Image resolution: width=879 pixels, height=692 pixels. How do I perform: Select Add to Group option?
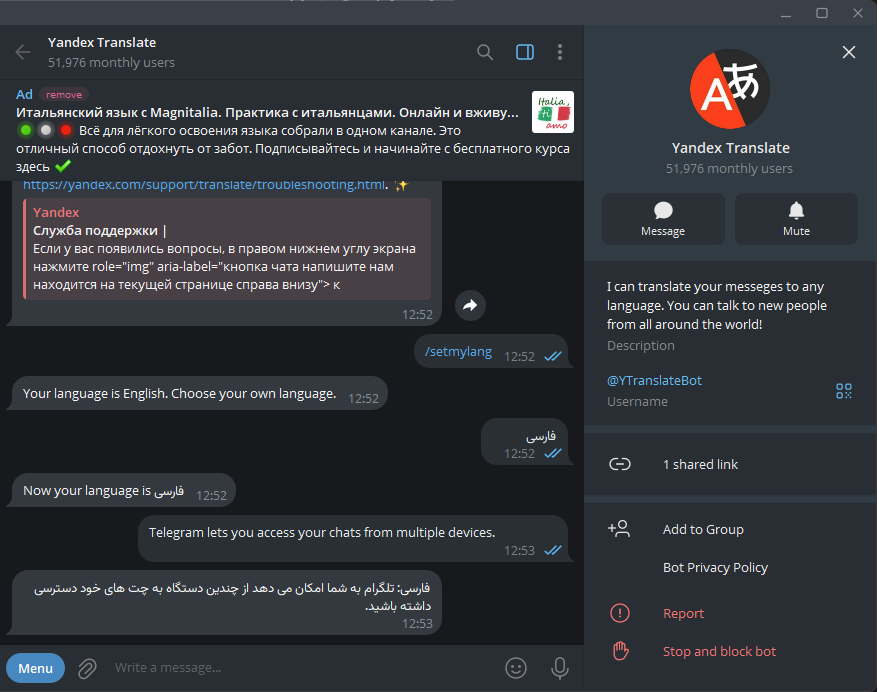702,529
